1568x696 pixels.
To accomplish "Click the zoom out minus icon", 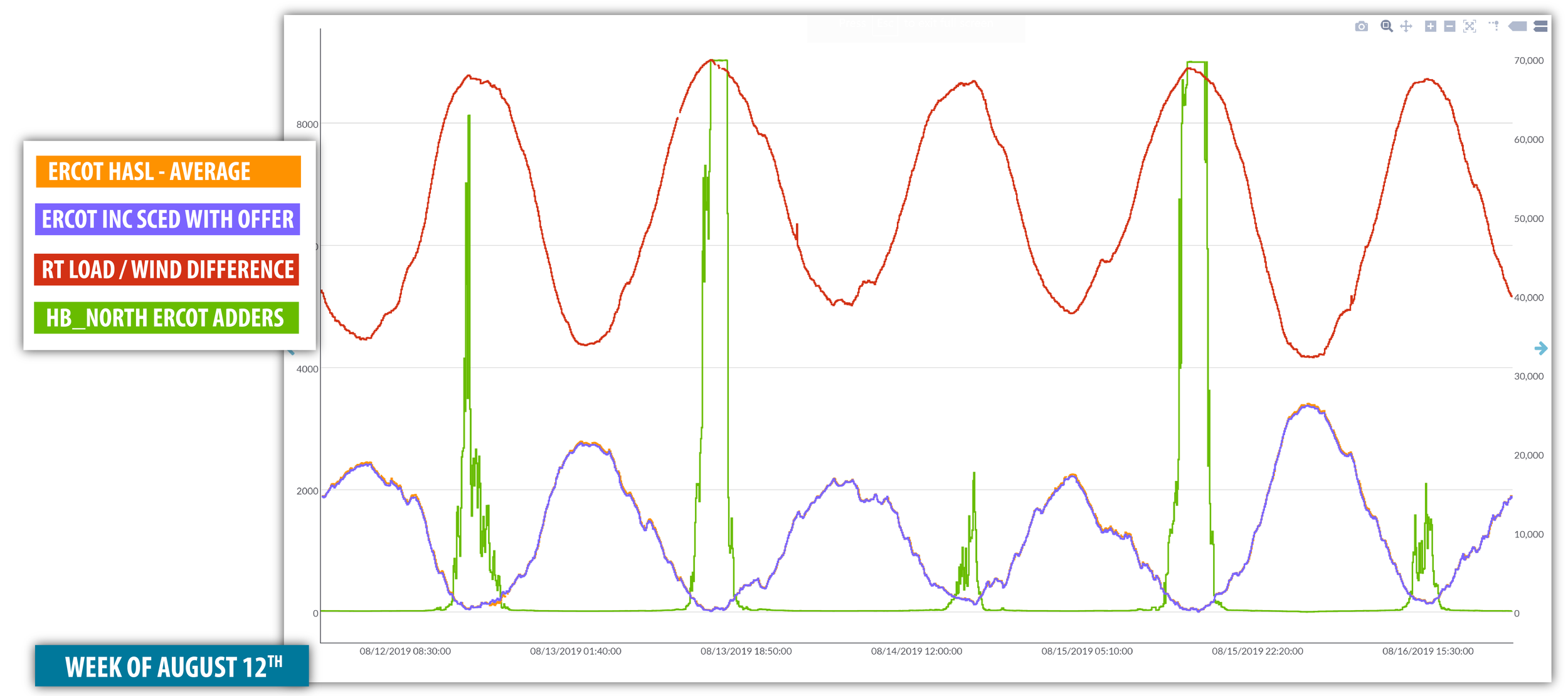I will tap(1449, 26).
